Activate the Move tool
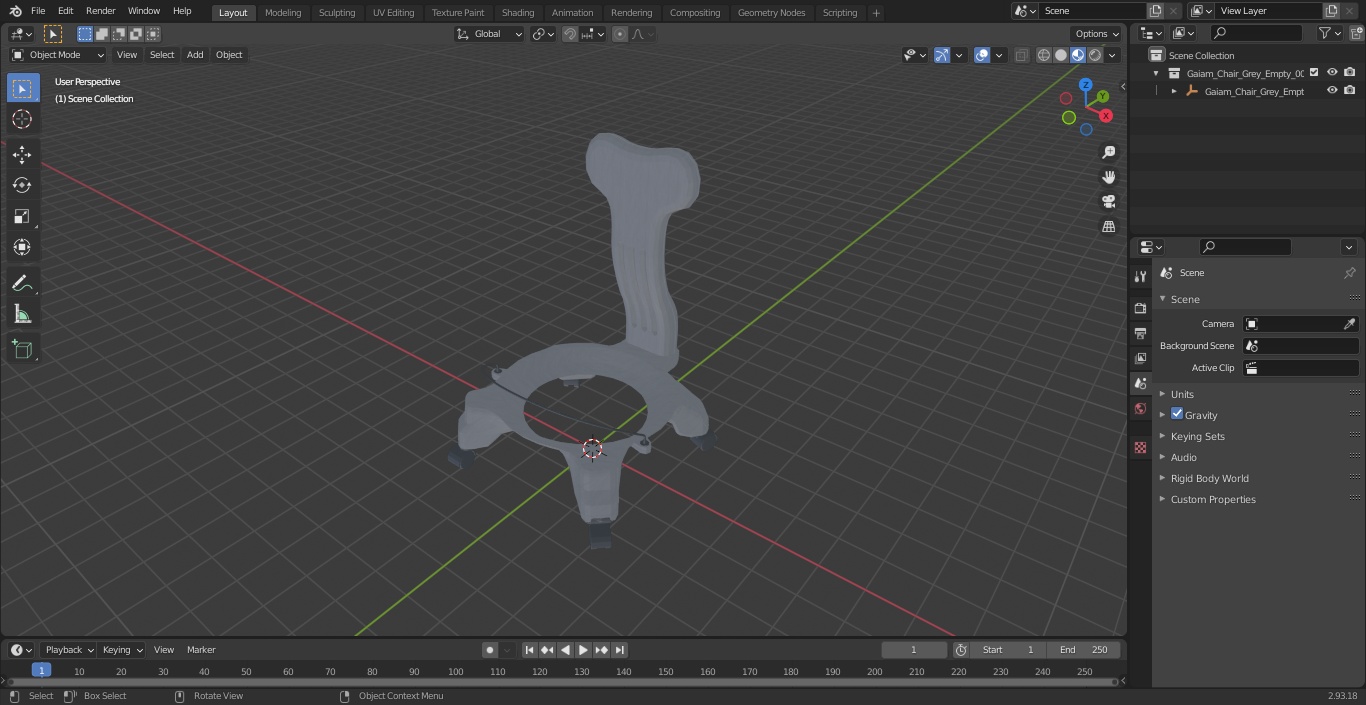 22,154
